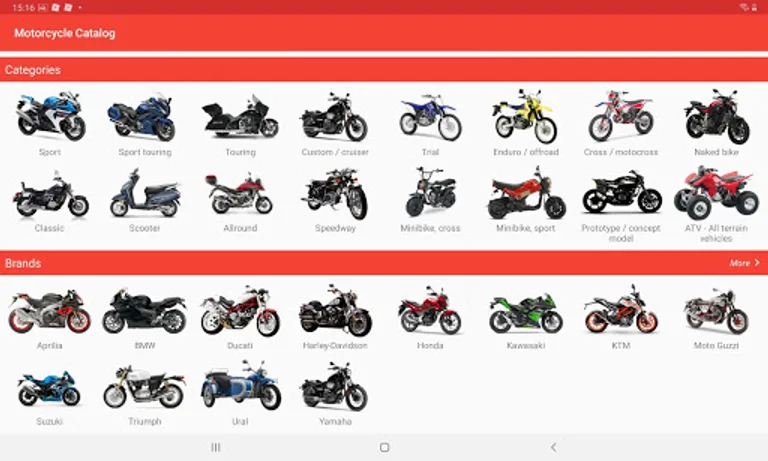Select the Triumph brand motorcycle icon
This screenshot has width=768, height=461.
pos(145,388)
